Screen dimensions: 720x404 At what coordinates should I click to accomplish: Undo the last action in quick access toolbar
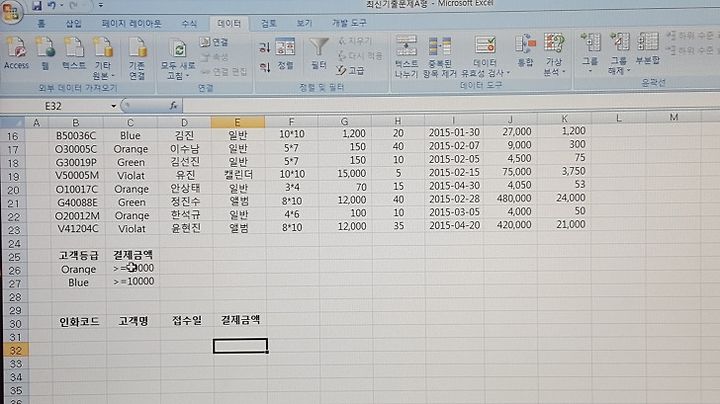[x=52, y=6]
